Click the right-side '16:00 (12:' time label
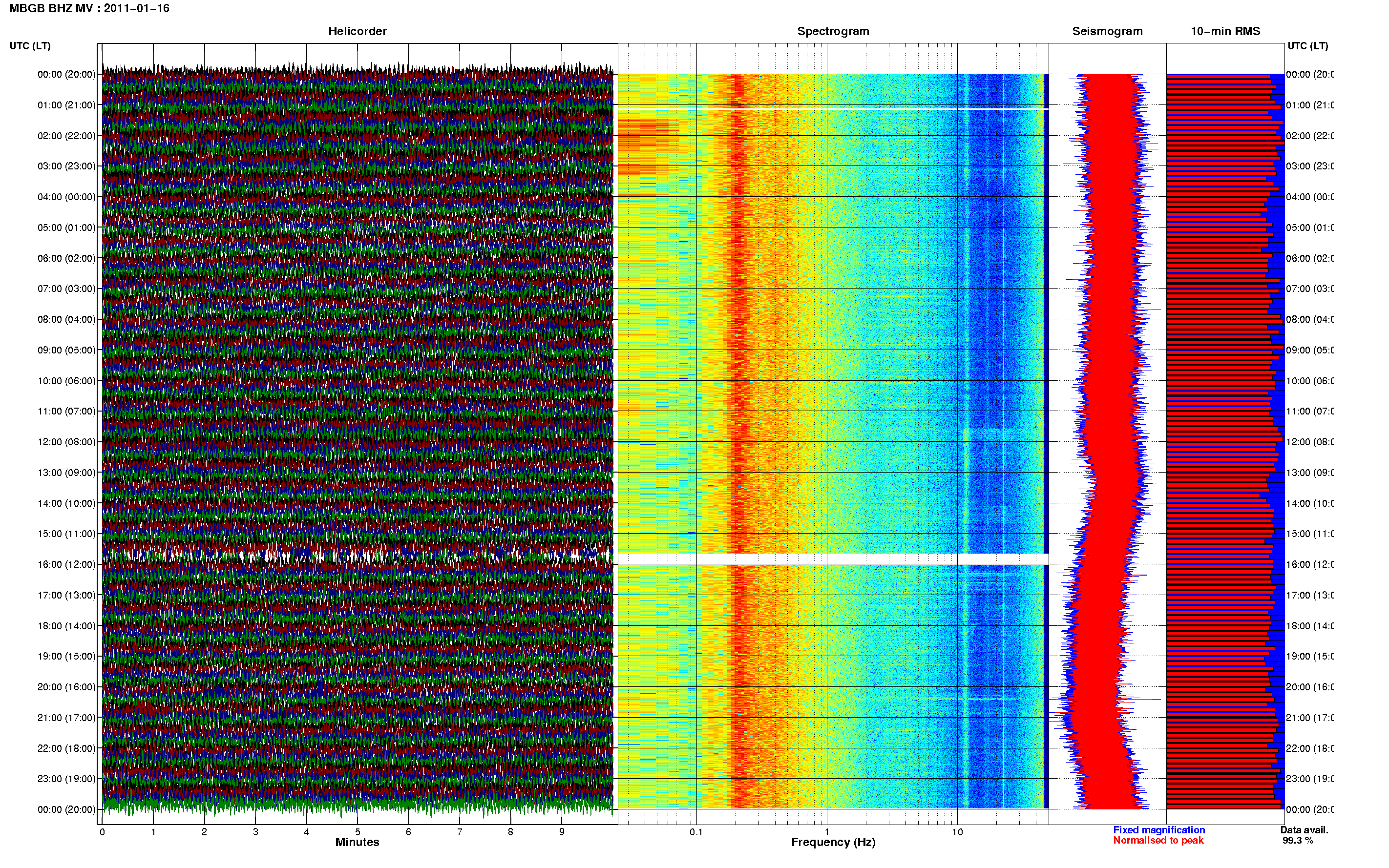The image size is (1389, 868). tap(1310, 564)
